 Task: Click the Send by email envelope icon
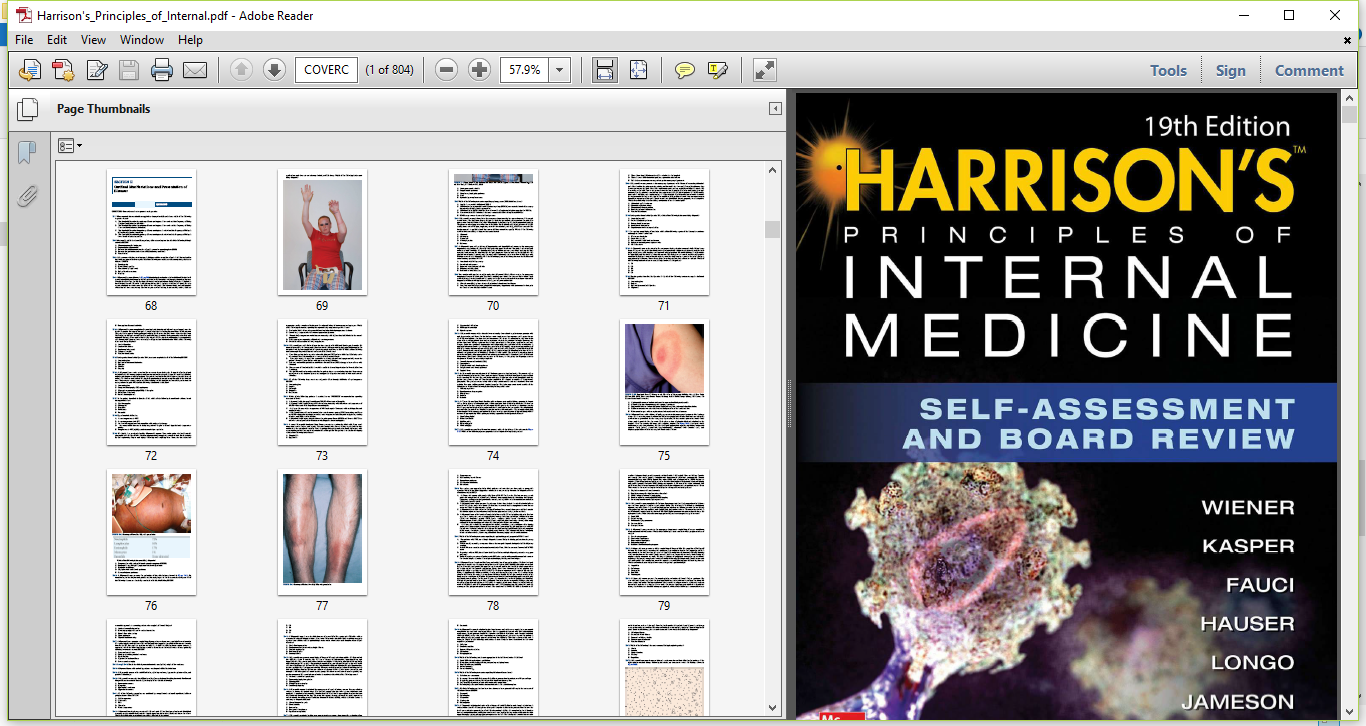[195, 70]
